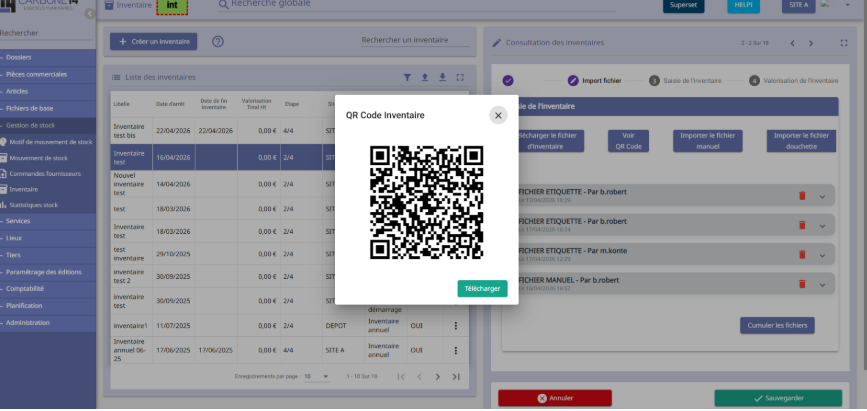Expand the FICHIER ETIQUETTE by m.konte entry
Viewport: 867px width, 411px height.
(x=822, y=255)
